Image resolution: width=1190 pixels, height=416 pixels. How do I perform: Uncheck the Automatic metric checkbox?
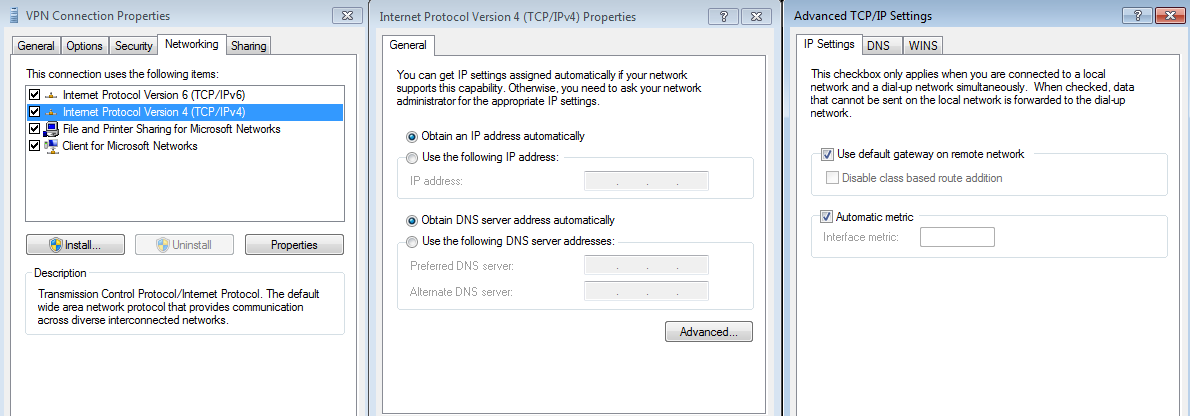[827, 217]
